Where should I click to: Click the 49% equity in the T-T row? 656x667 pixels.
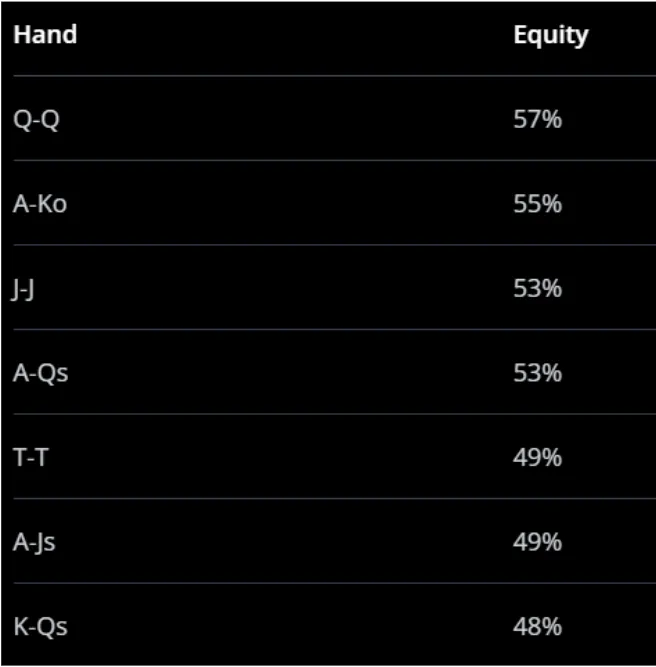pos(537,458)
